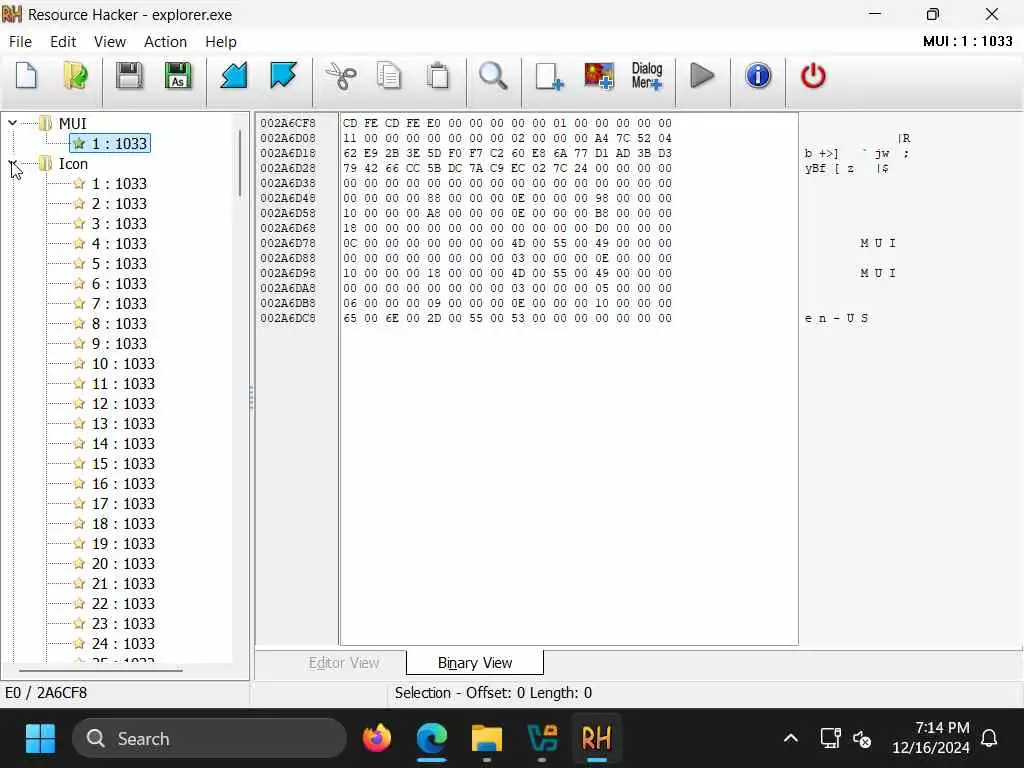The height and width of the screenshot is (768, 1024).
Task: Save with the floppy disk Save icon
Action: point(129,76)
